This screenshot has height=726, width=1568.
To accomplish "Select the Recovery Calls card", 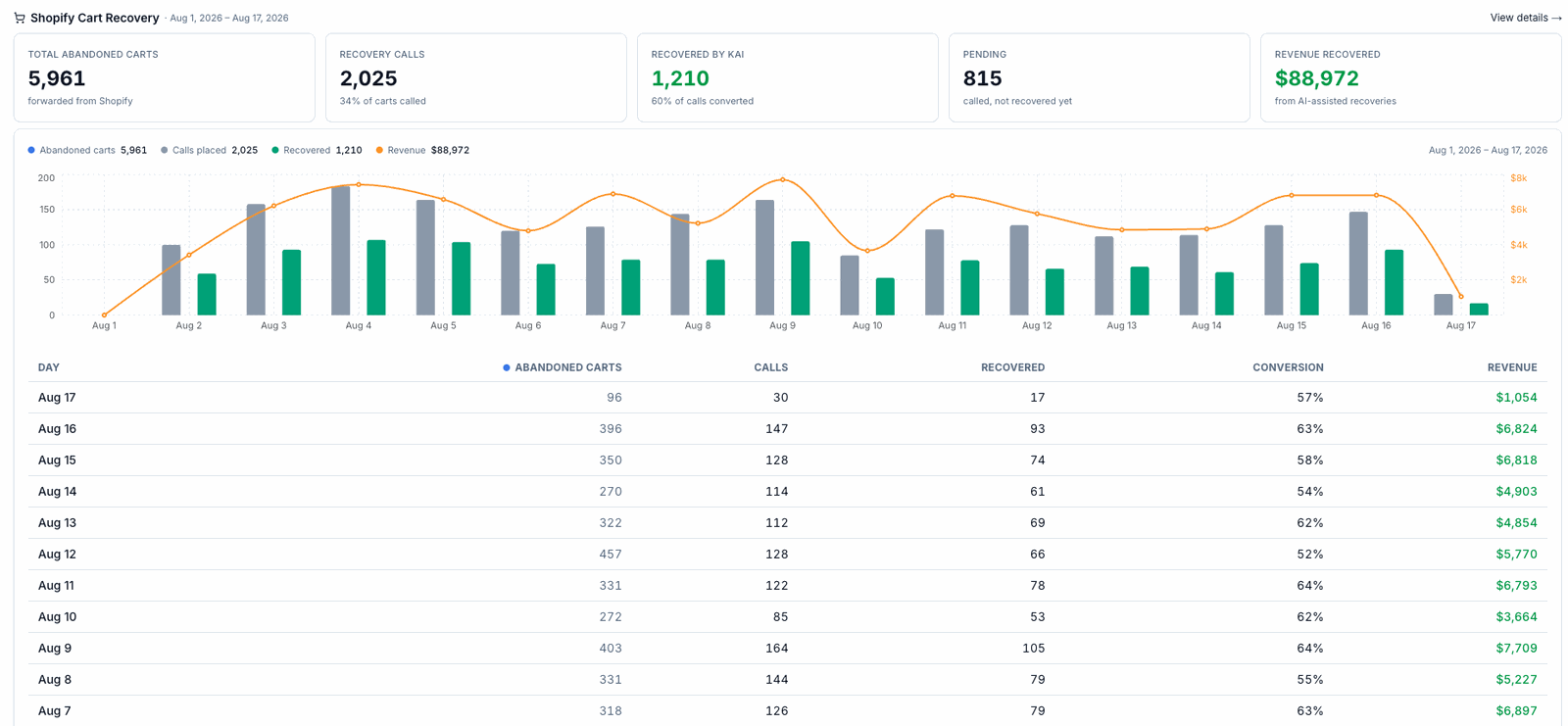I will pos(476,78).
